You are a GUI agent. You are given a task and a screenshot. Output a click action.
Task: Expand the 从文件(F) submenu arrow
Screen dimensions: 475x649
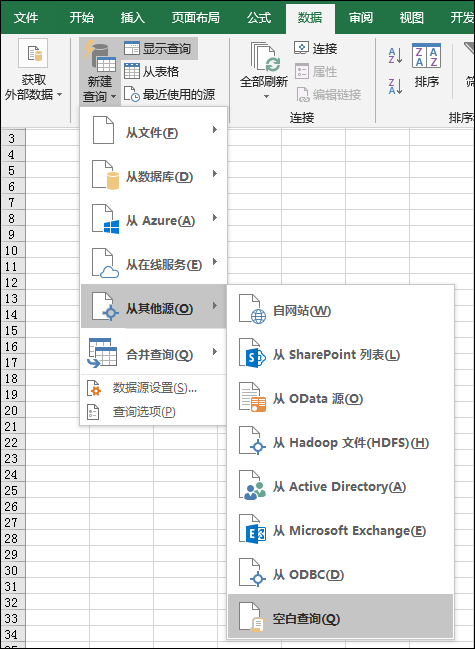[x=215, y=130]
